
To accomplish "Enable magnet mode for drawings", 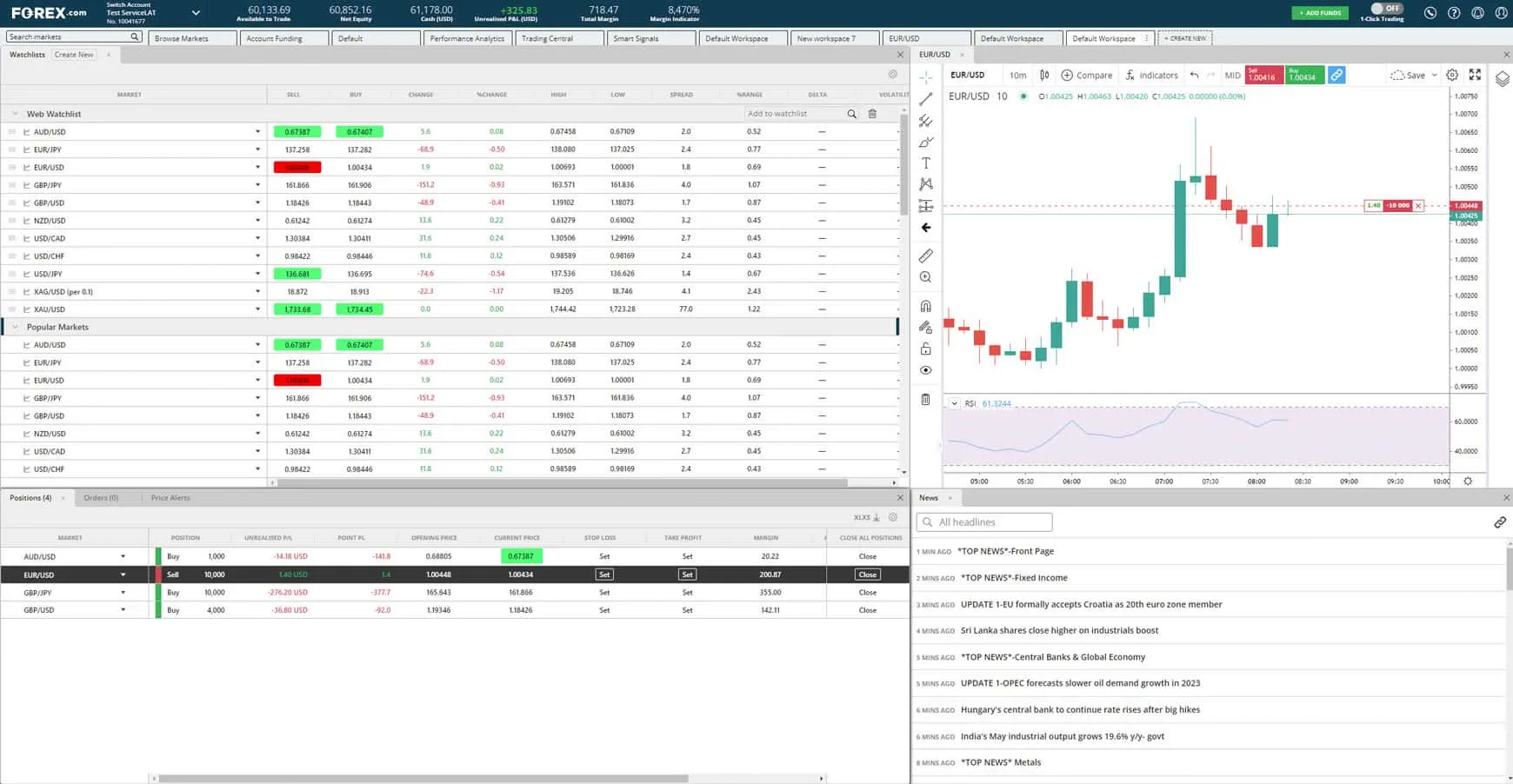I will [x=925, y=306].
